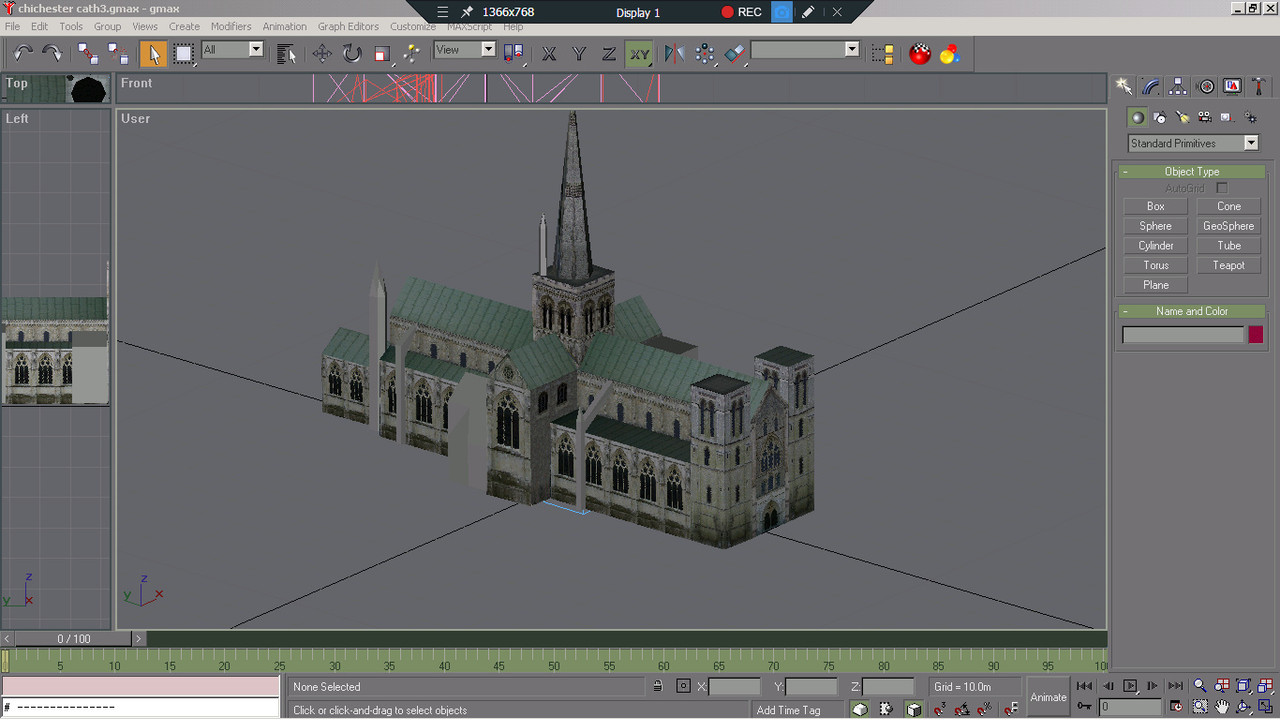
Task: Pick the Select and Move tool
Action: 322,53
